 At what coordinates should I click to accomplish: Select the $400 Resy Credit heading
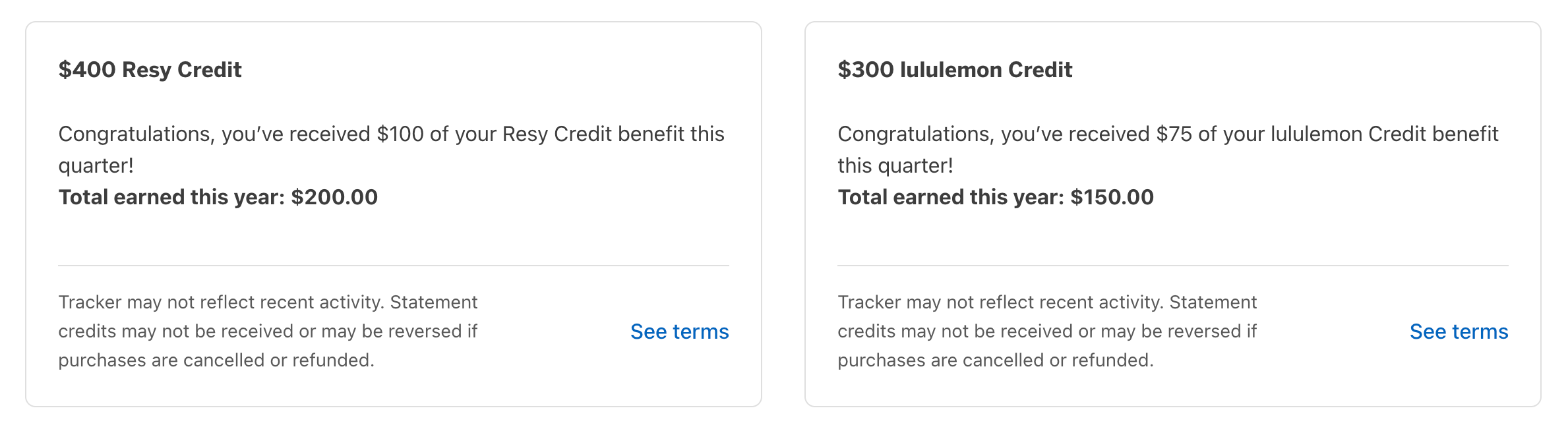pos(151,69)
